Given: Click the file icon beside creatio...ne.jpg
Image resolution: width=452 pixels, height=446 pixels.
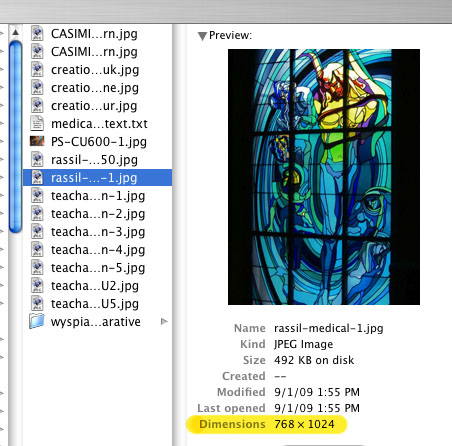Looking at the screenshot, I should pos(37,88).
